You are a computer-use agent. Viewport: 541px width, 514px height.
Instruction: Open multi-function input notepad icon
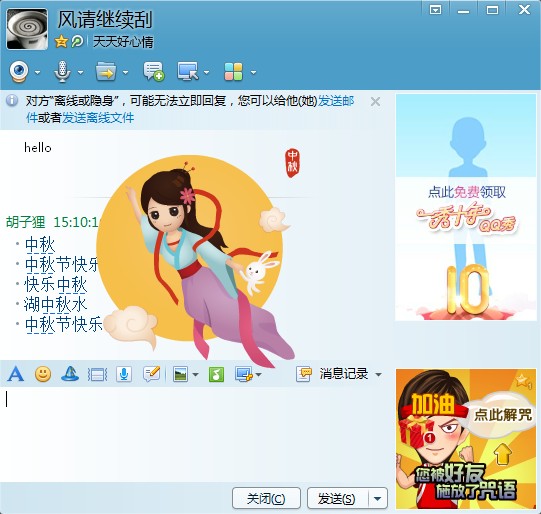point(151,374)
